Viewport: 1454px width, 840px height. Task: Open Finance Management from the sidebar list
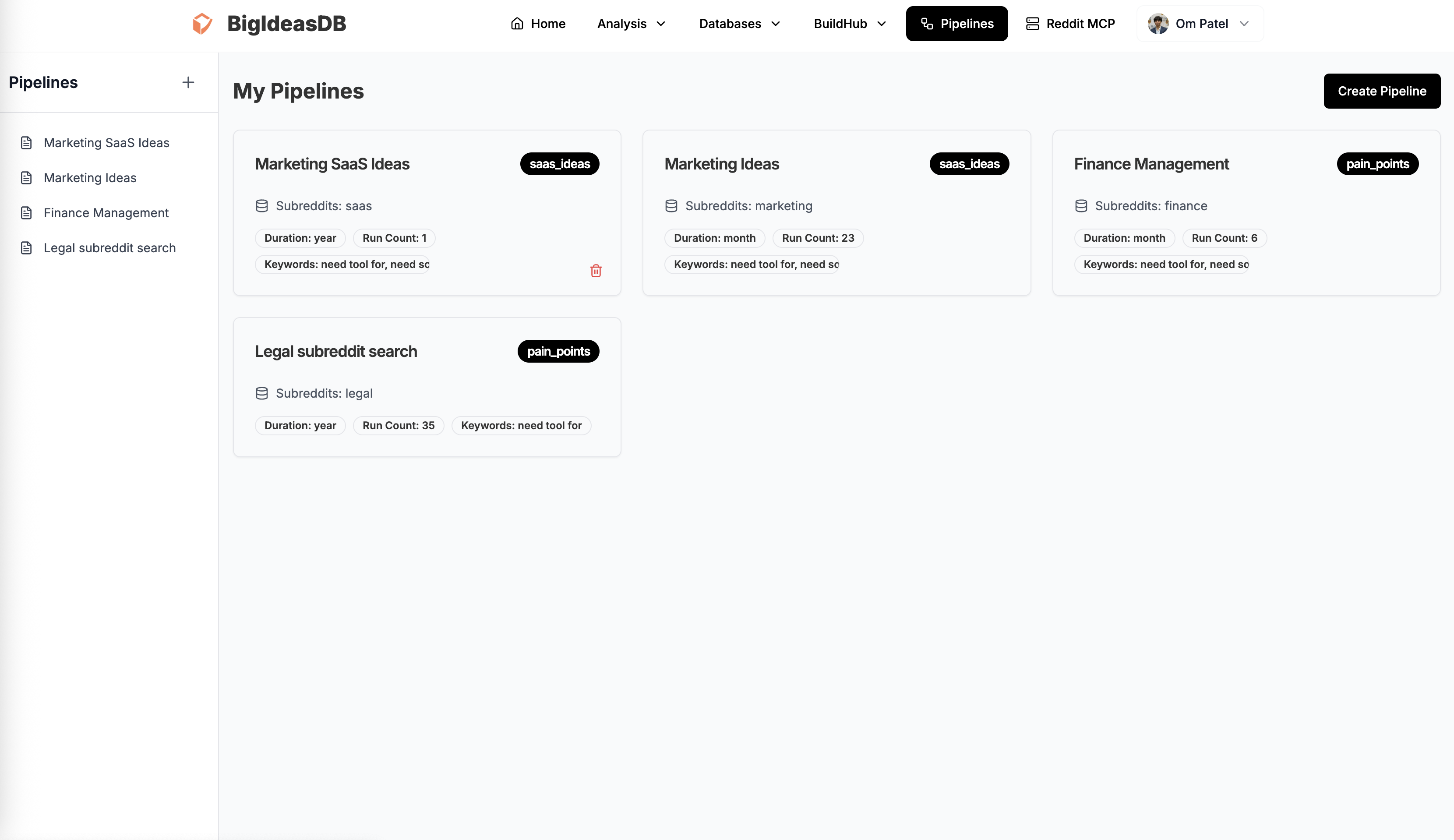107,212
